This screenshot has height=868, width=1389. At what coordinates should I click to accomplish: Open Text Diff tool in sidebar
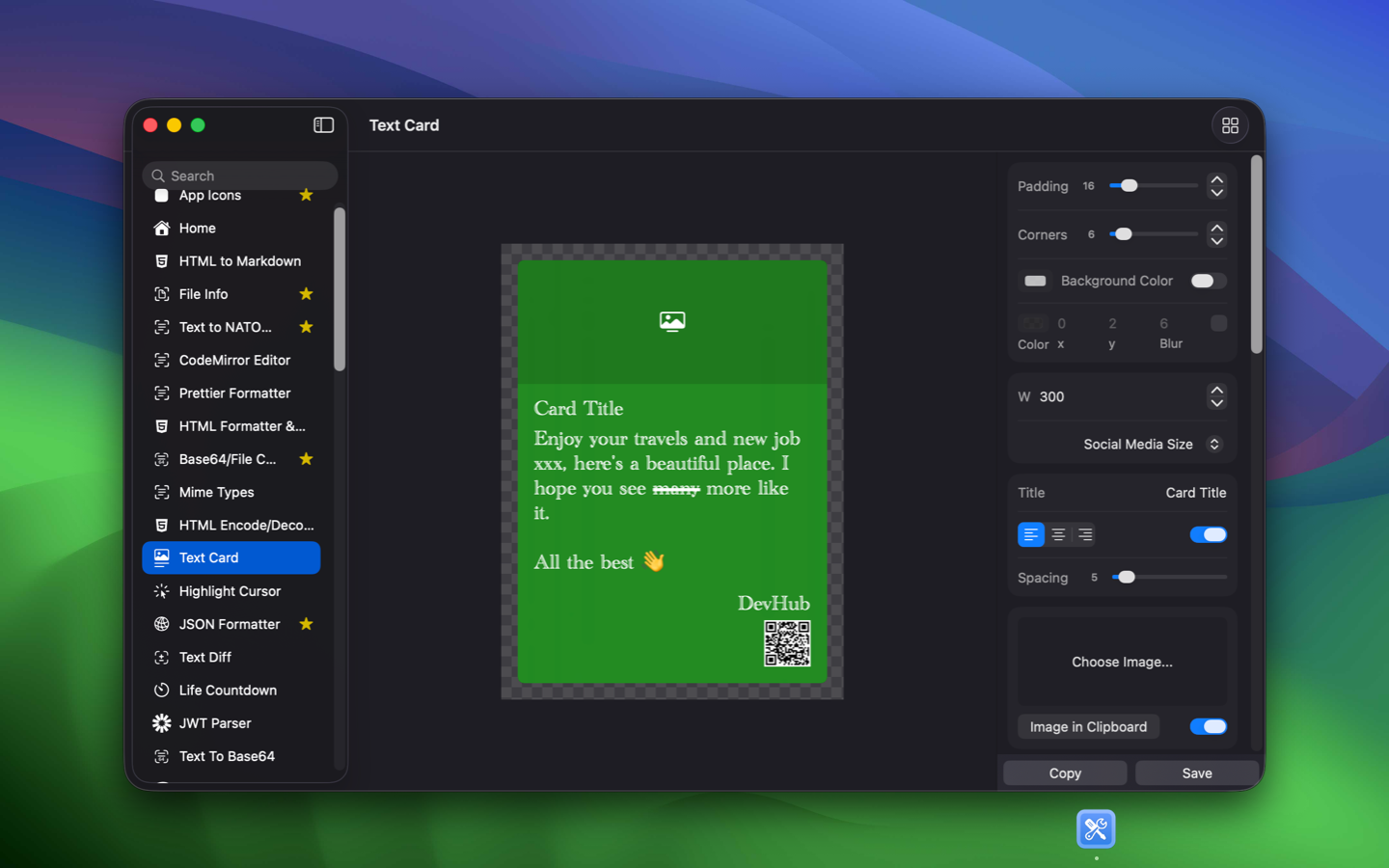pos(231,658)
